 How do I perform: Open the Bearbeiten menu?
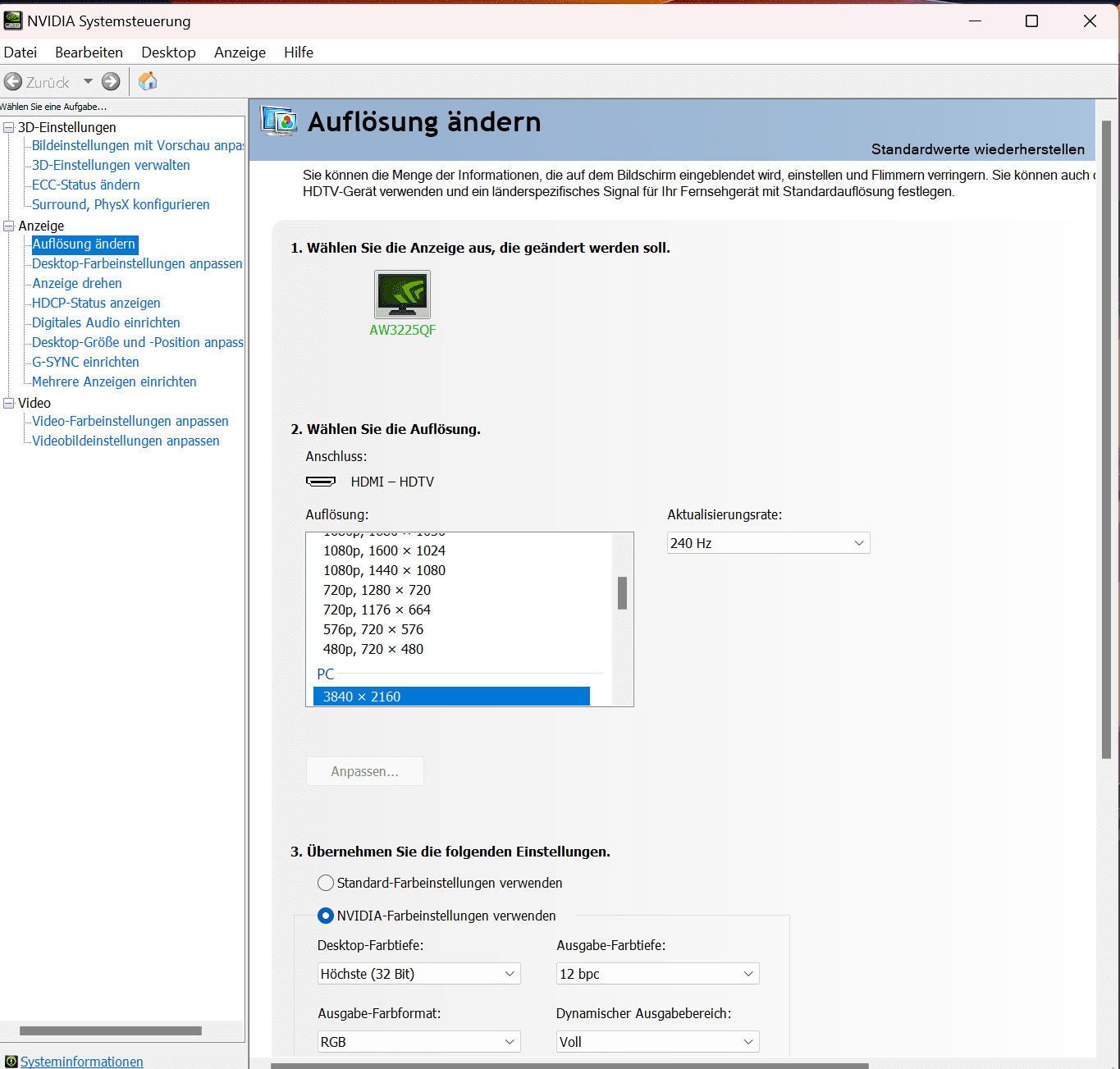[x=89, y=53]
